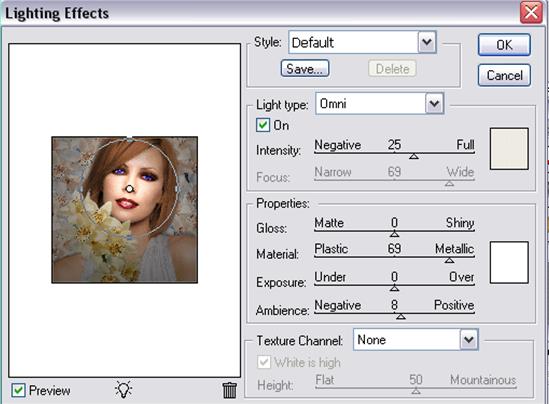Click the Delete style button
This screenshot has height=404, width=549.
pos(392,69)
